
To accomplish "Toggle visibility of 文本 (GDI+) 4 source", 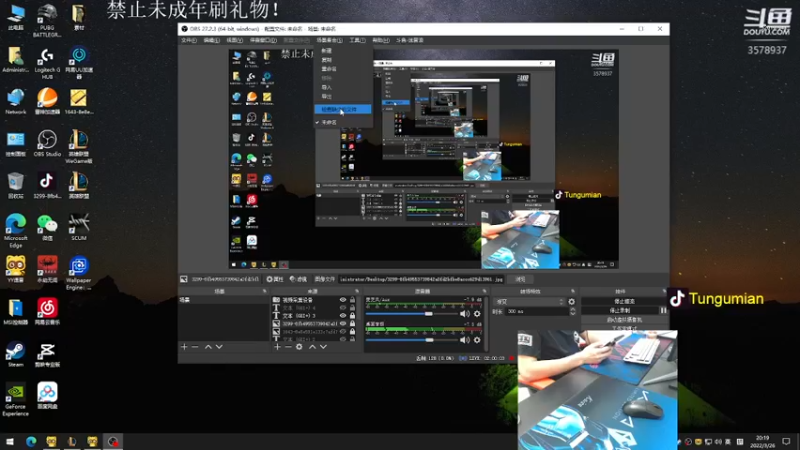I will coord(343,308).
